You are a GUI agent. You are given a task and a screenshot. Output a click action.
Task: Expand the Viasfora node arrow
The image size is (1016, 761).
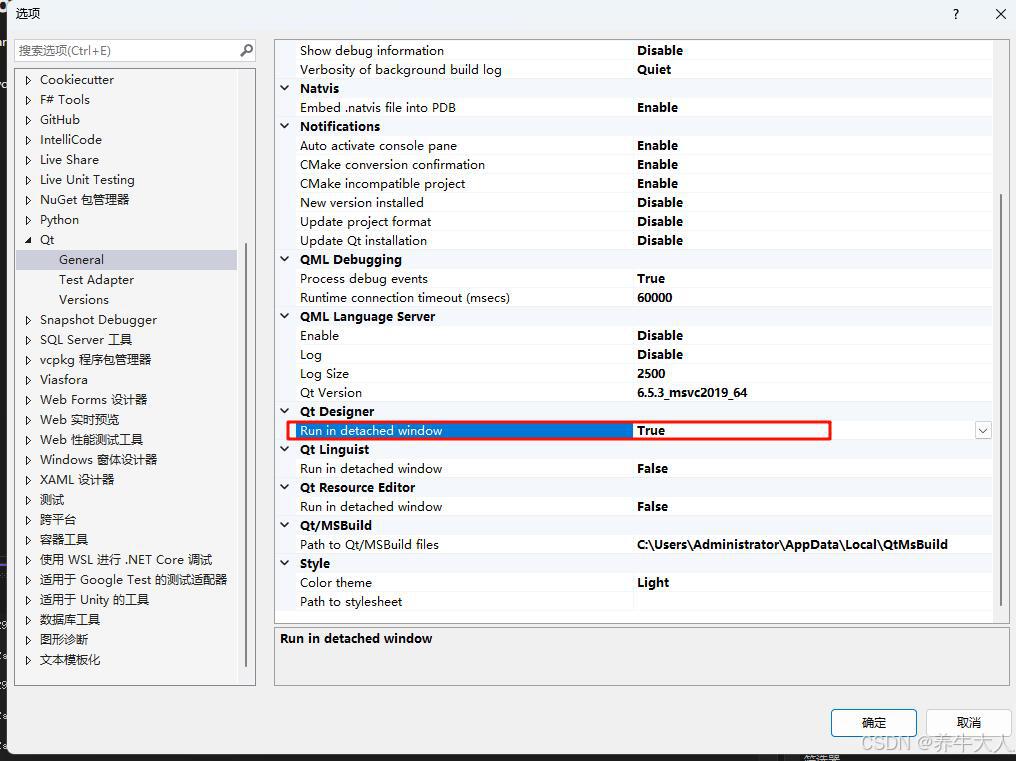point(28,380)
